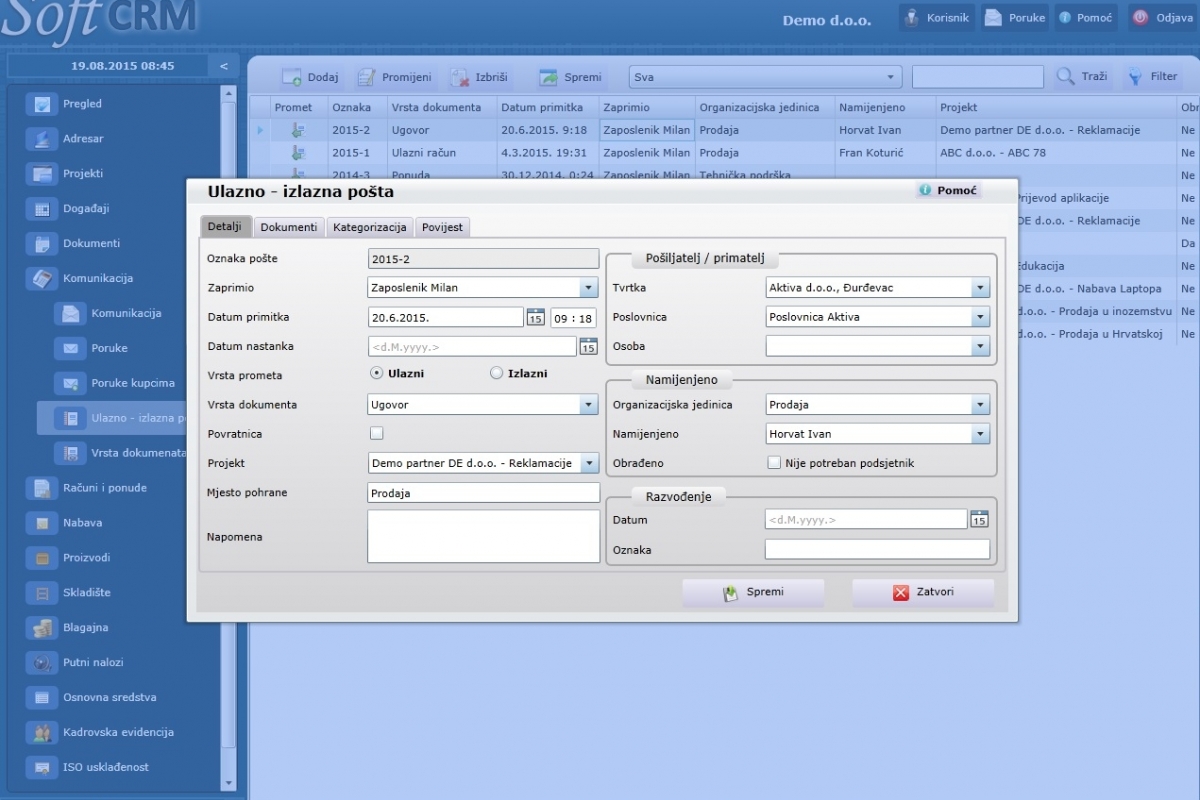The height and width of the screenshot is (800, 1200).
Task: Click the Filter toolbar icon
Action: point(1135,77)
